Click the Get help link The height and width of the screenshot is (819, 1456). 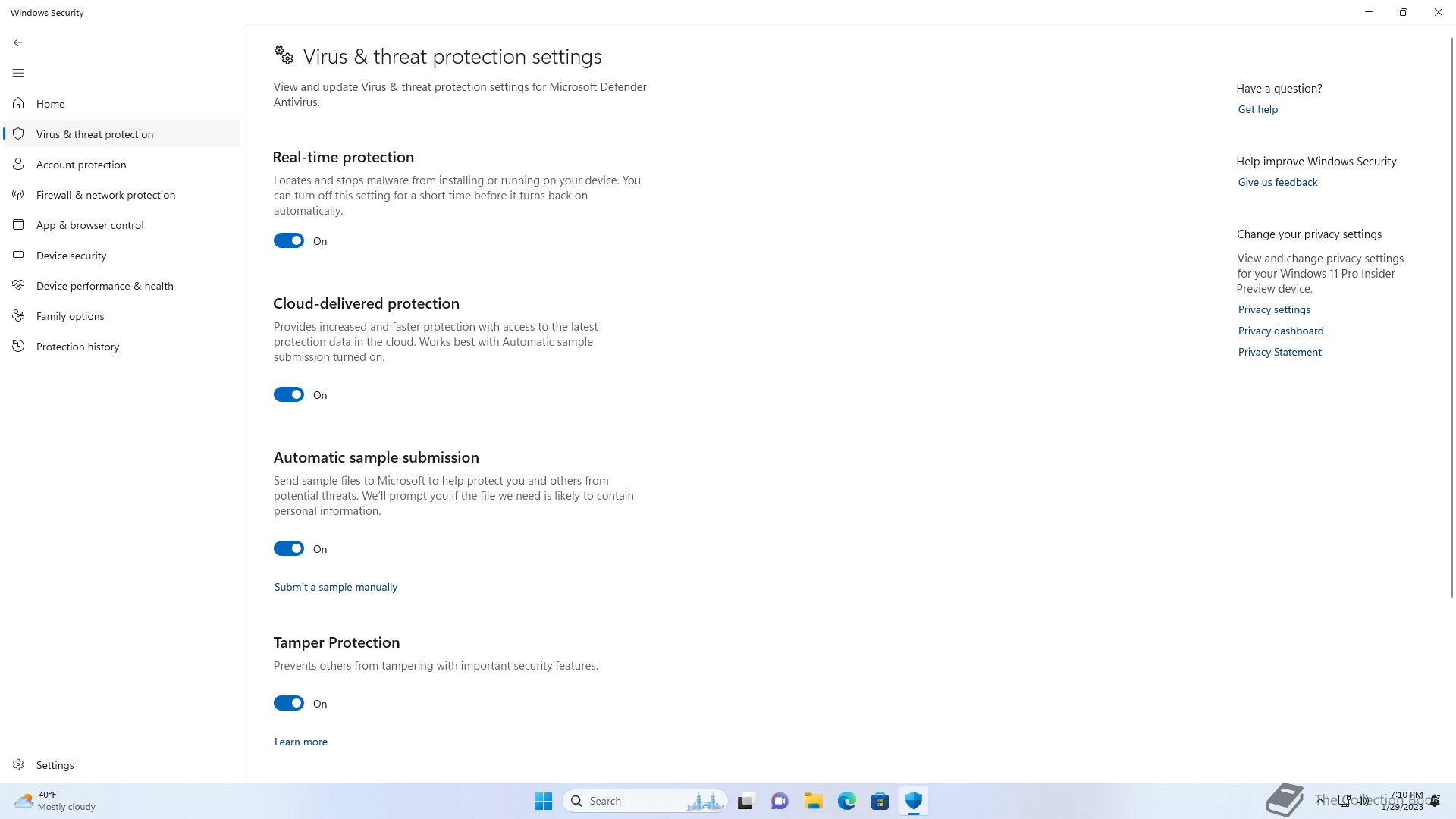tap(1258, 109)
